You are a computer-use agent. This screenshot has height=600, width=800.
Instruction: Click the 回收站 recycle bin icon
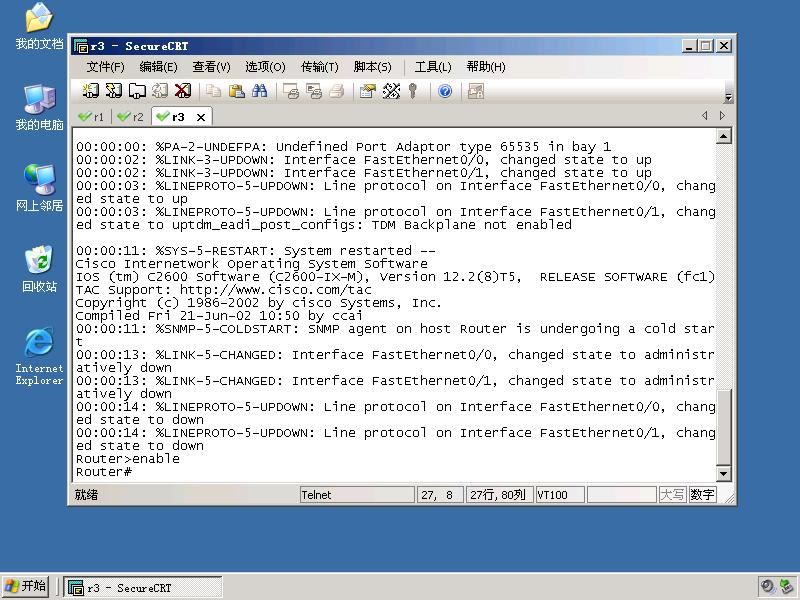pyautogui.click(x=39, y=269)
